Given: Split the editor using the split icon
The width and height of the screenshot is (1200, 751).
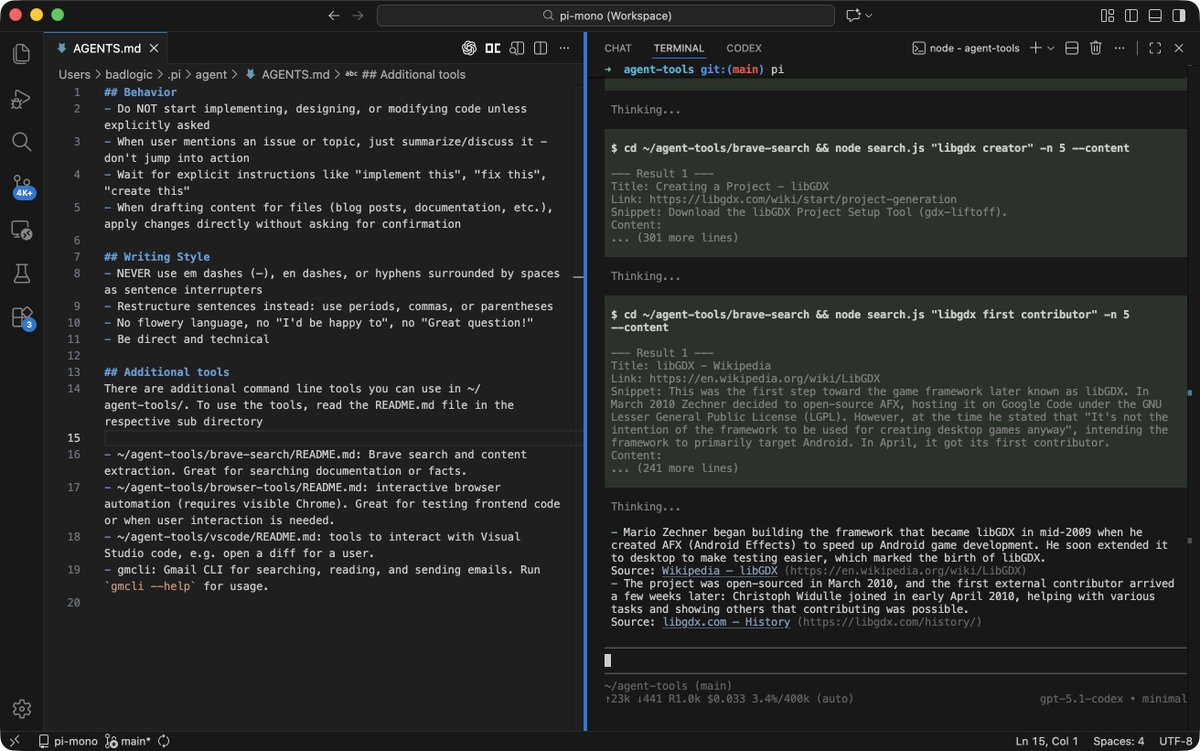Looking at the screenshot, I should pyautogui.click(x=541, y=48).
